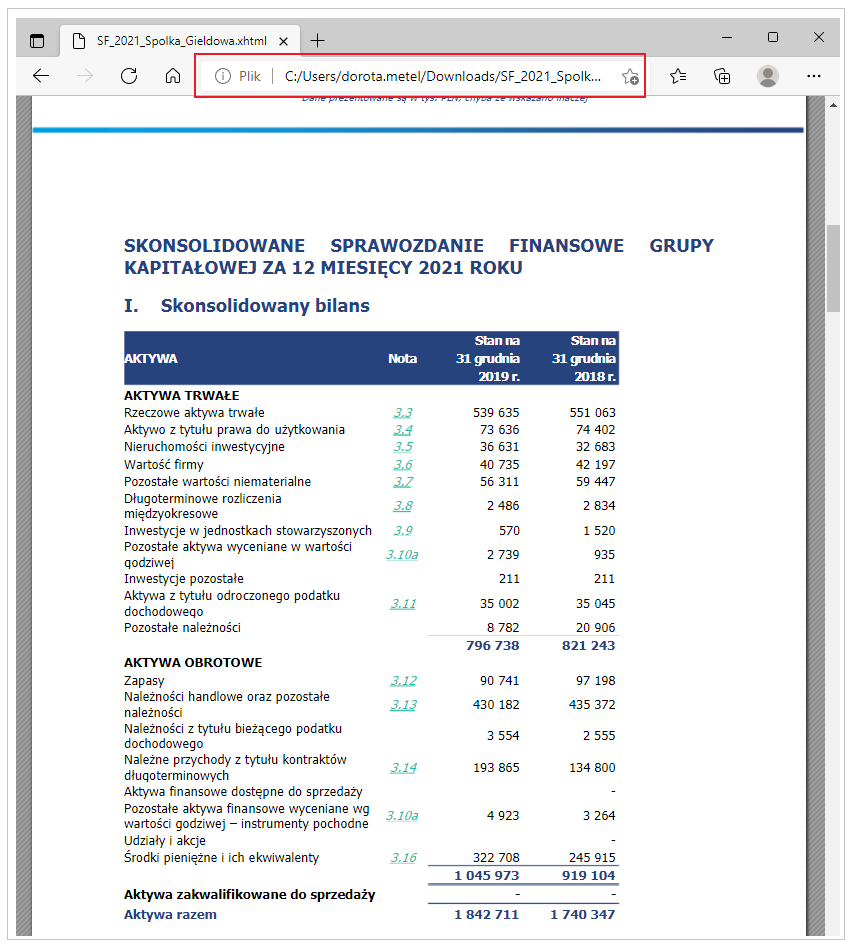
Task: Open note link 3.9
Action: 403,530
